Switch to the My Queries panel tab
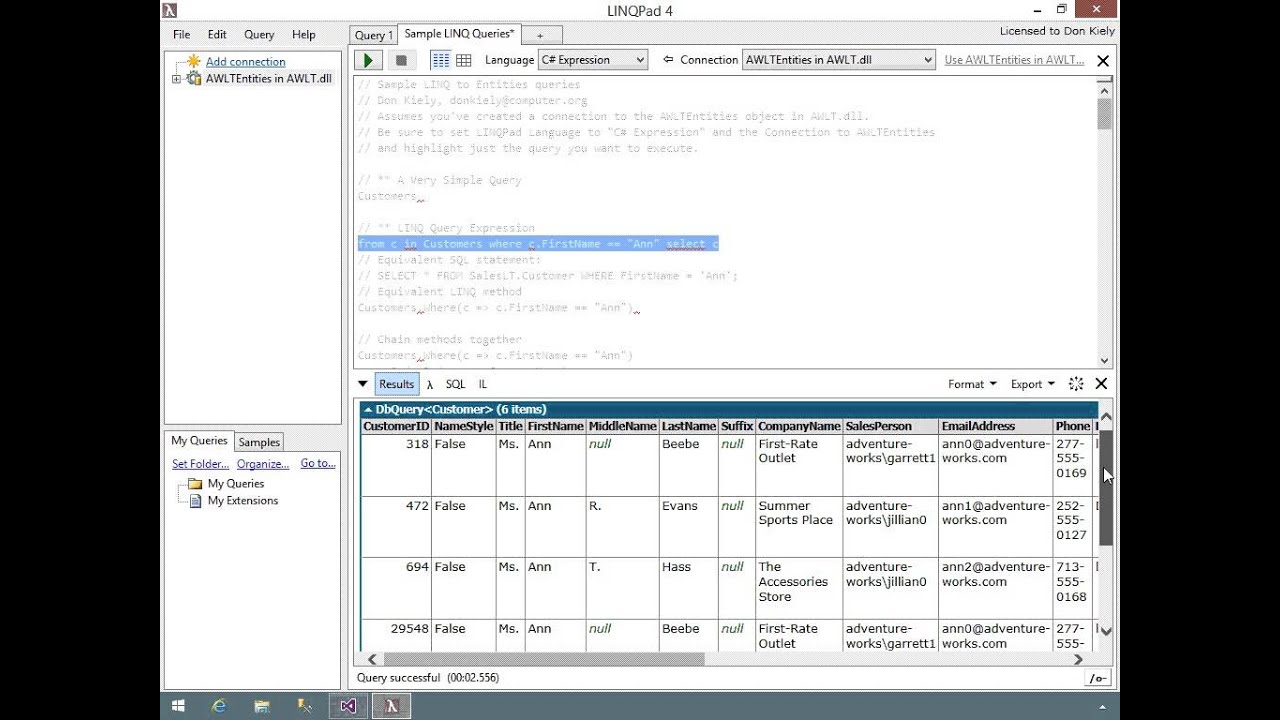 coord(199,440)
